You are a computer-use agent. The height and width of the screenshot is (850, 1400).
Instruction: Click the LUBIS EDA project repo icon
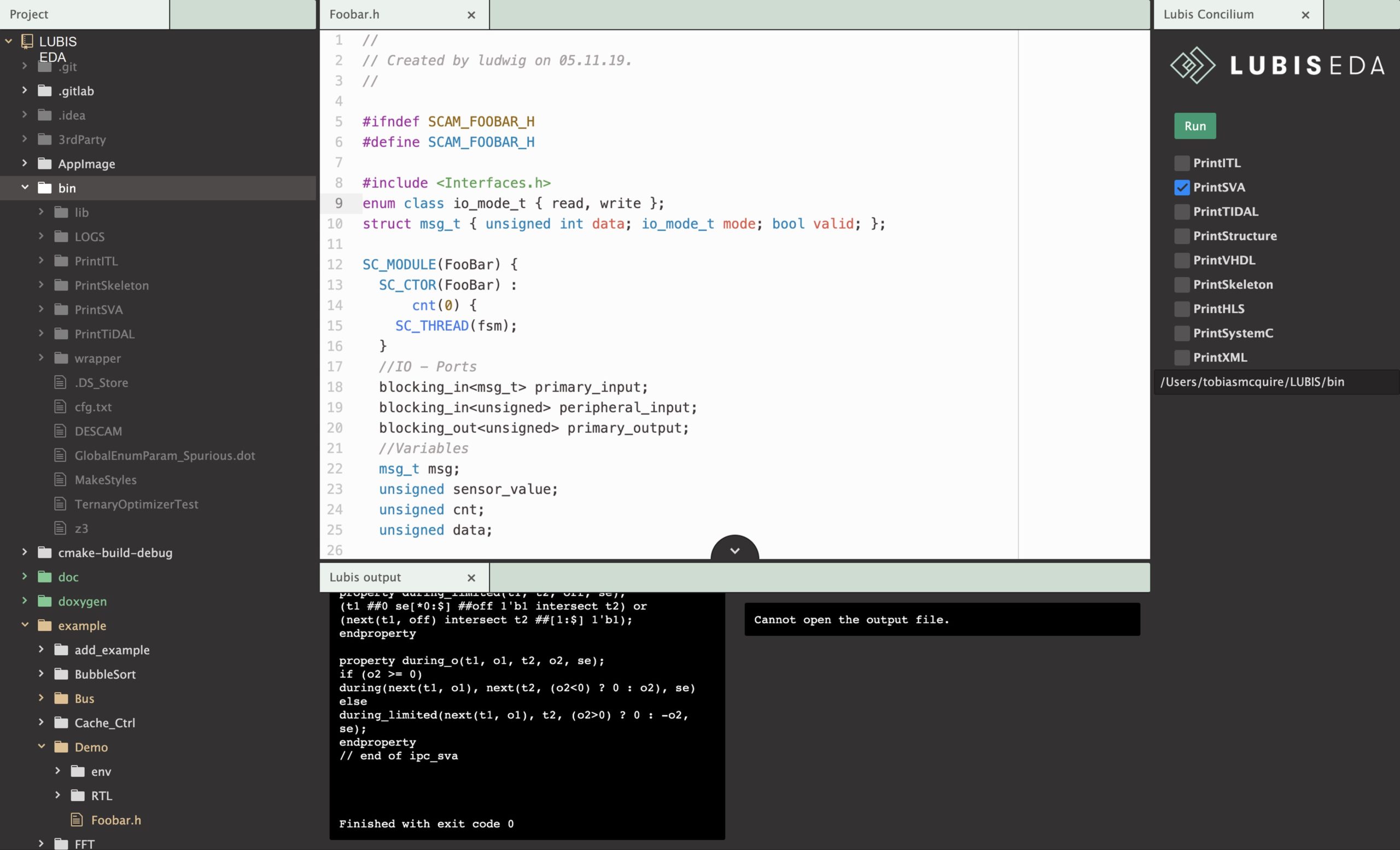(27, 42)
